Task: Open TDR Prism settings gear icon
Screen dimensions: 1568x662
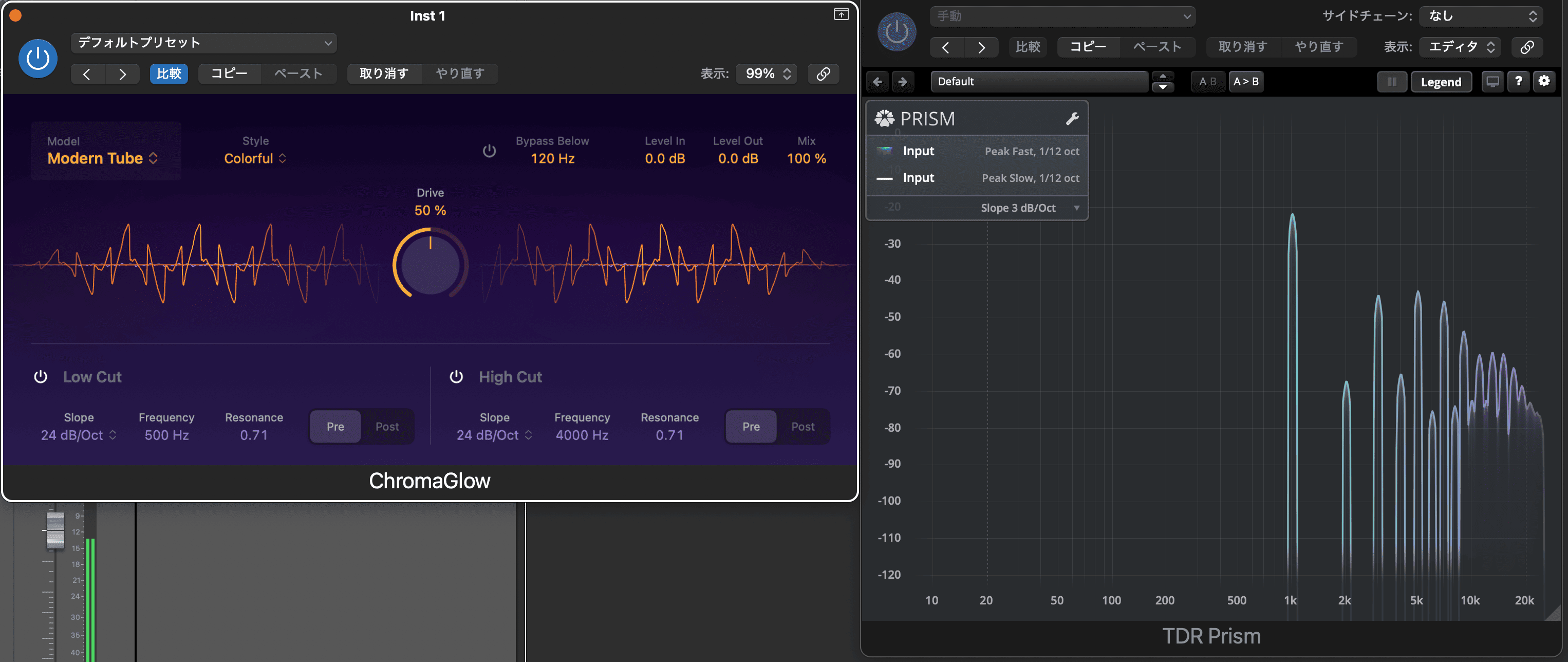Action: (x=1544, y=82)
